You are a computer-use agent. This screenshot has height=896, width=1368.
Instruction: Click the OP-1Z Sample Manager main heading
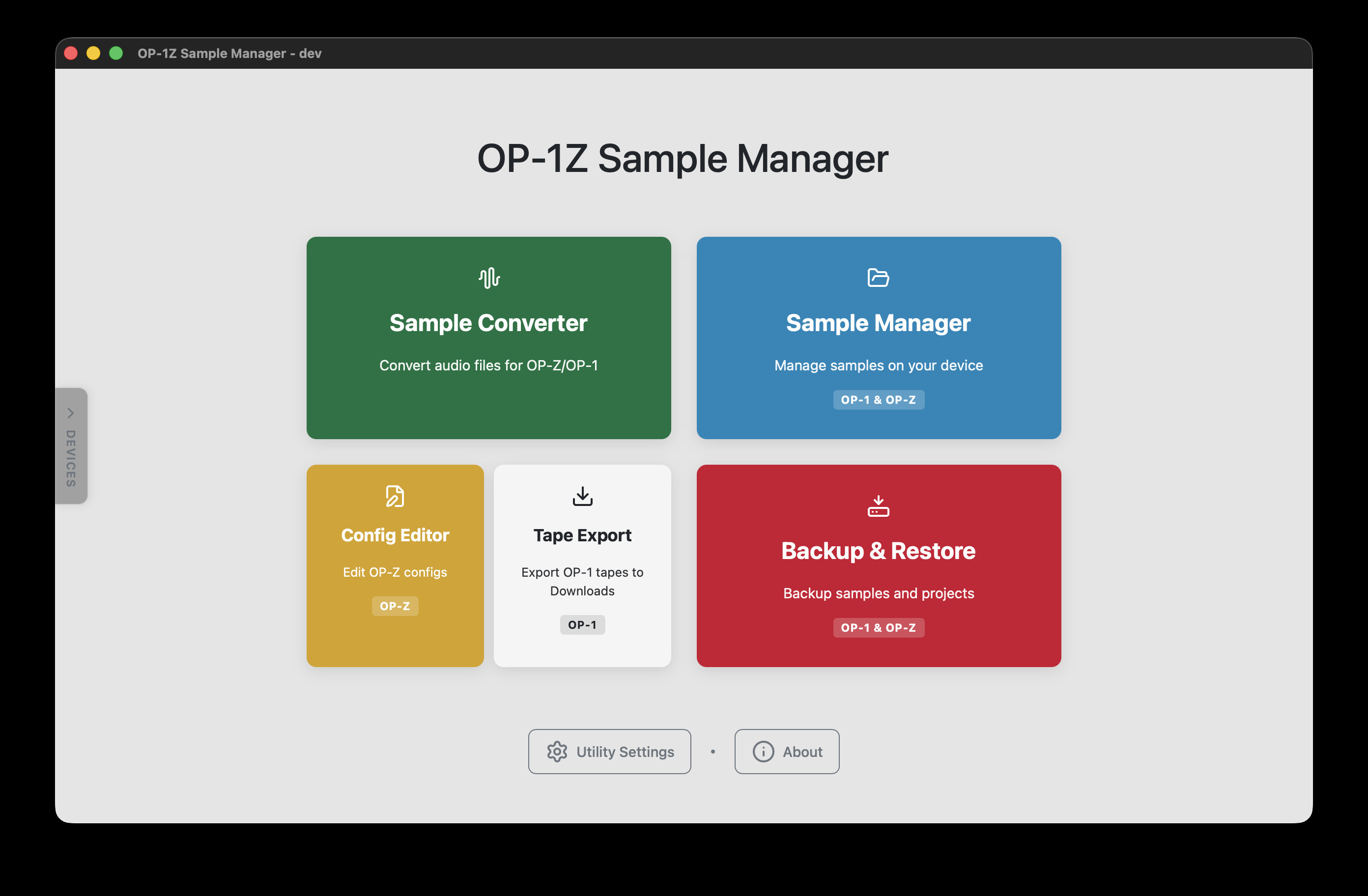(x=683, y=159)
